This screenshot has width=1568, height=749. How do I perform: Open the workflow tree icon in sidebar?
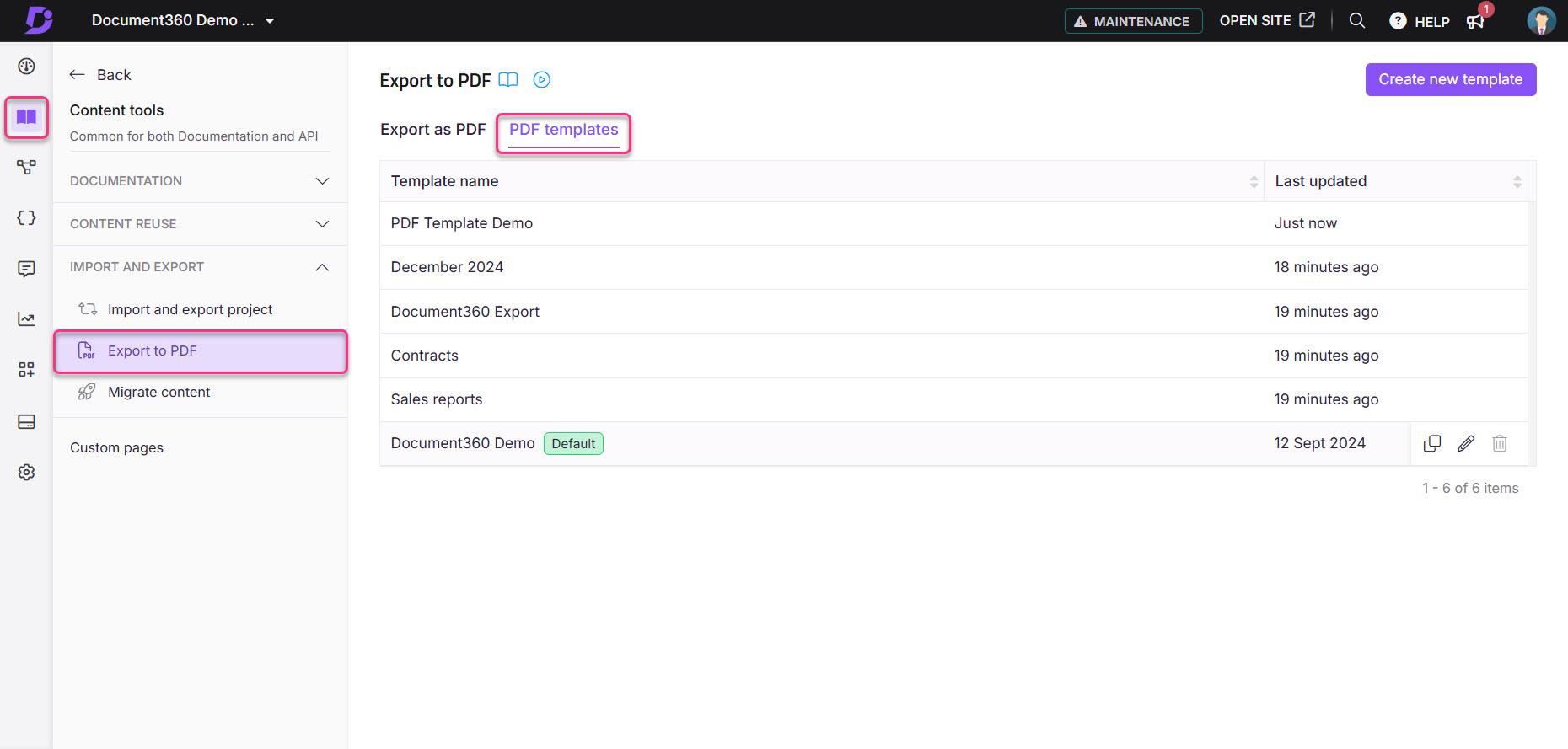point(26,168)
